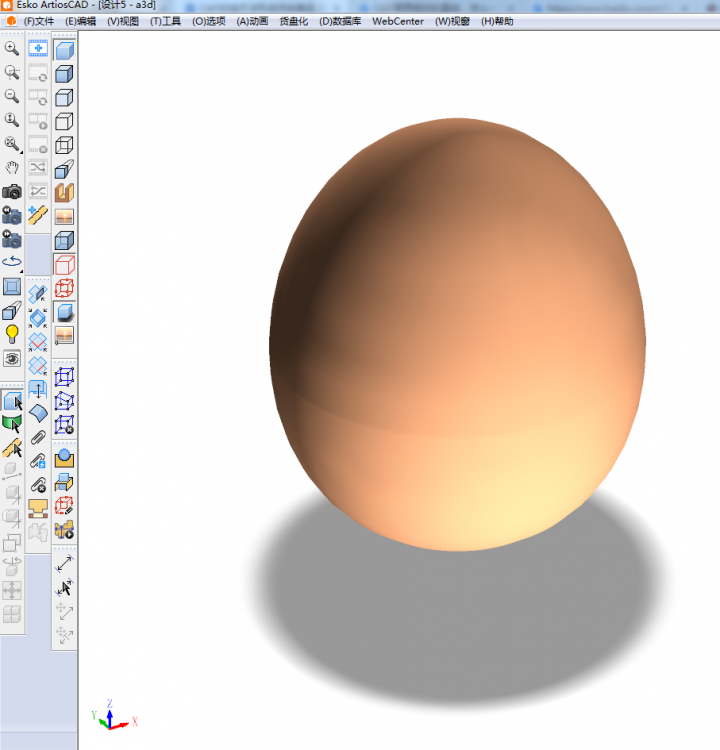This screenshot has height=750, width=720.
Task: Select the Zoom In magnifier tool
Action: point(12,48)
